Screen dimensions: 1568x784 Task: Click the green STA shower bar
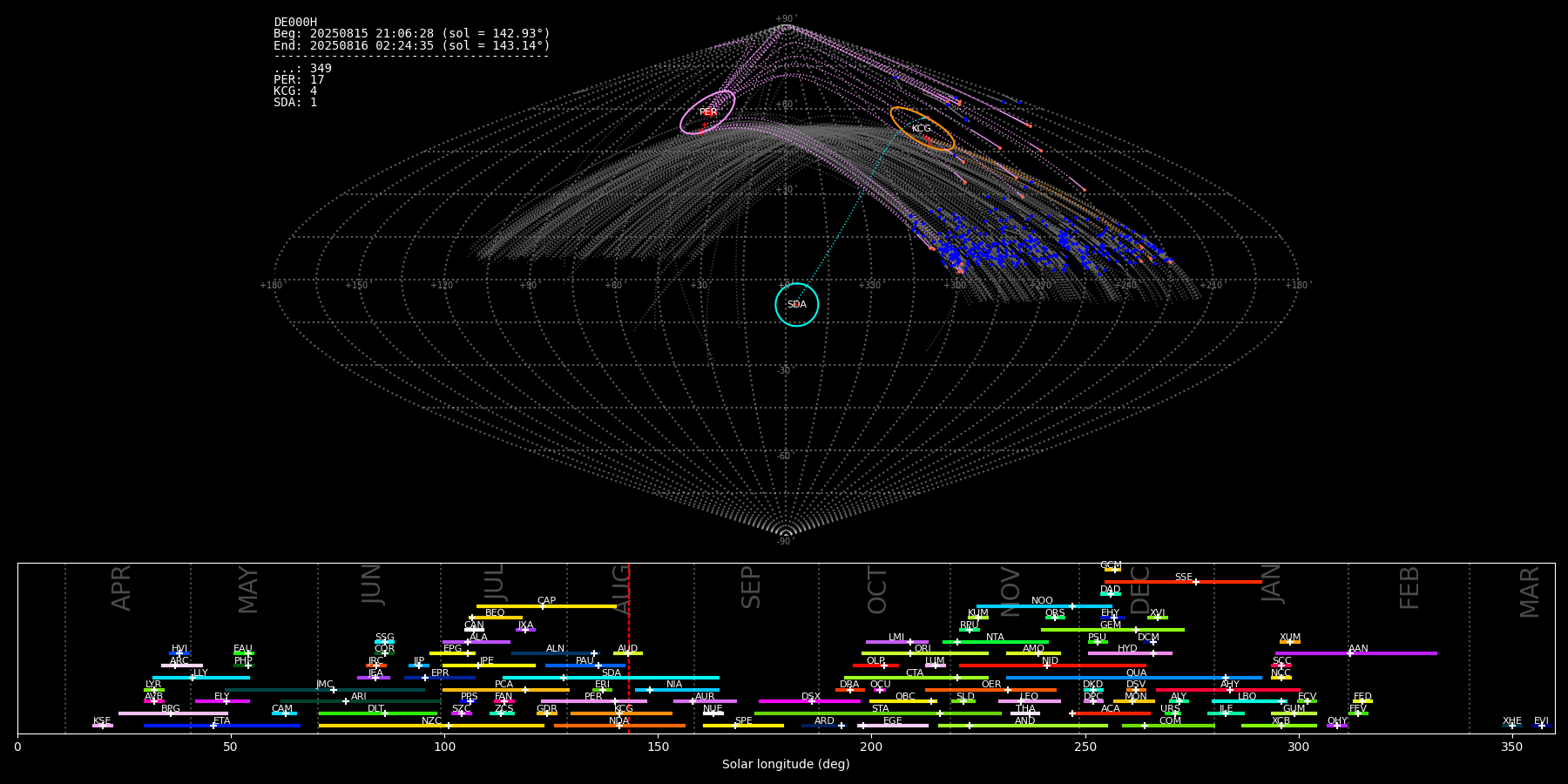tap(878, 713)
